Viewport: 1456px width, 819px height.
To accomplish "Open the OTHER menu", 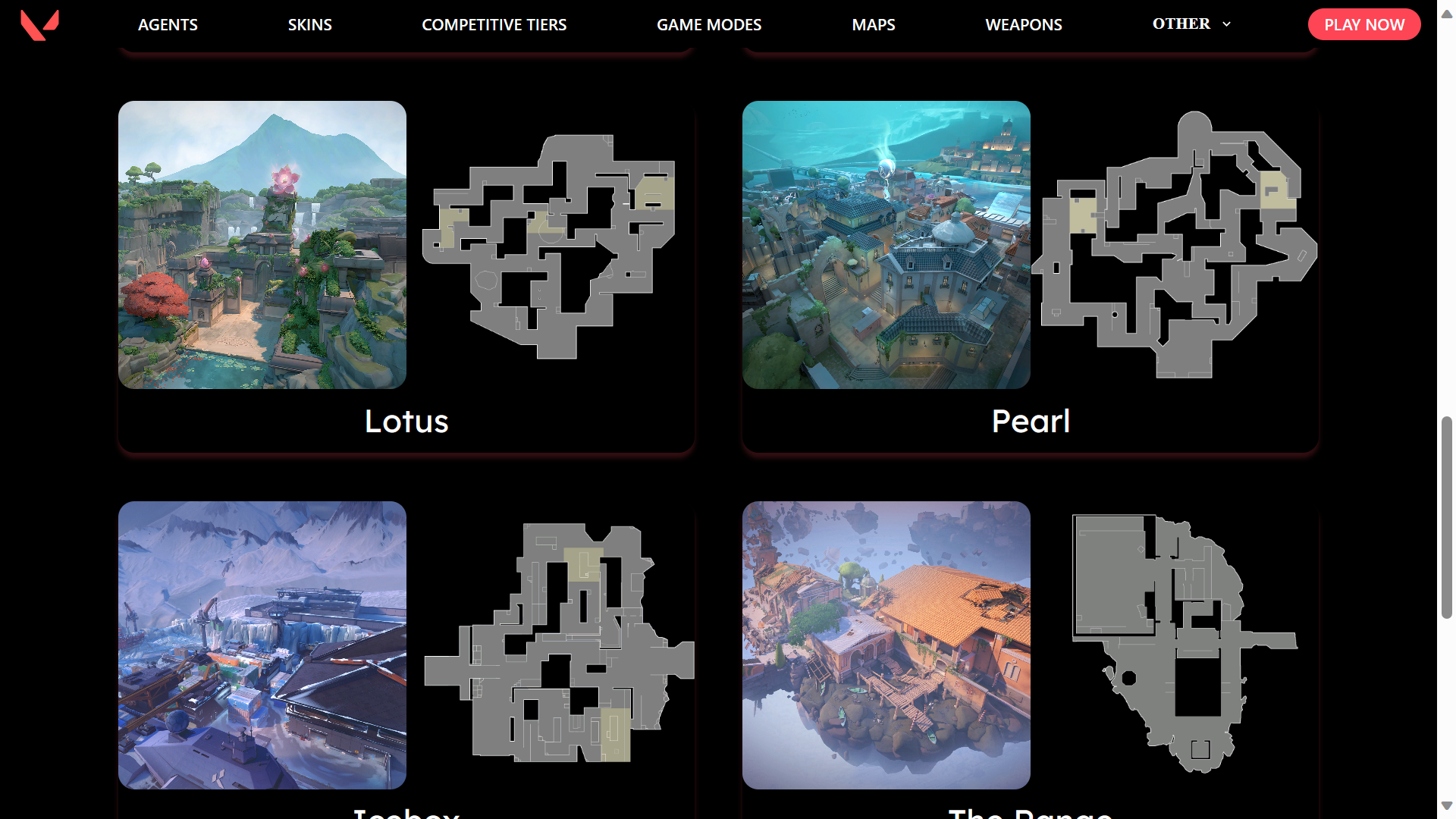I will (1181, 24).
